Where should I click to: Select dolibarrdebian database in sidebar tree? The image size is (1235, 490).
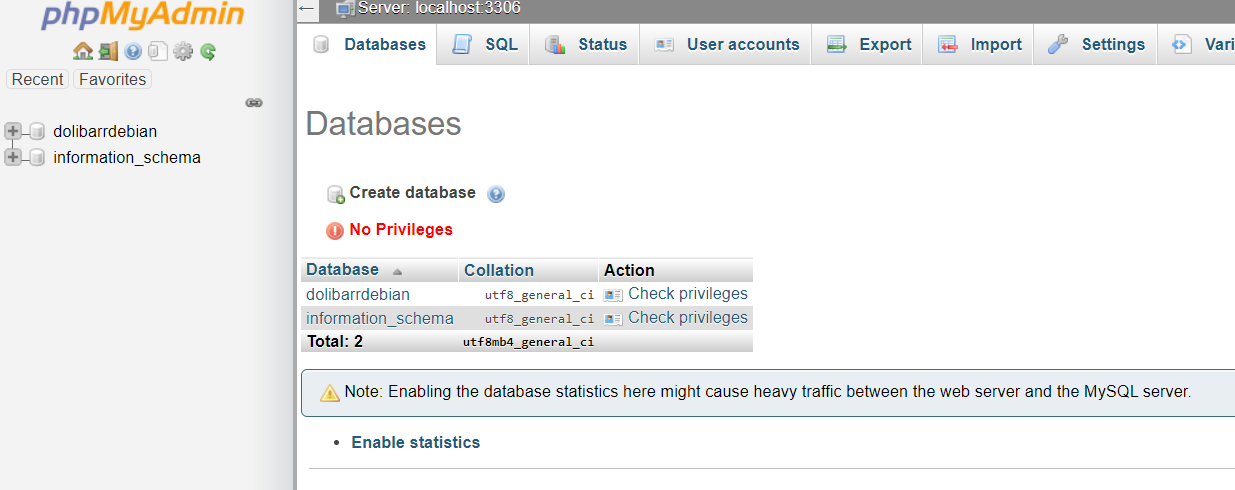pyautogui.click(x=105, y=131)
